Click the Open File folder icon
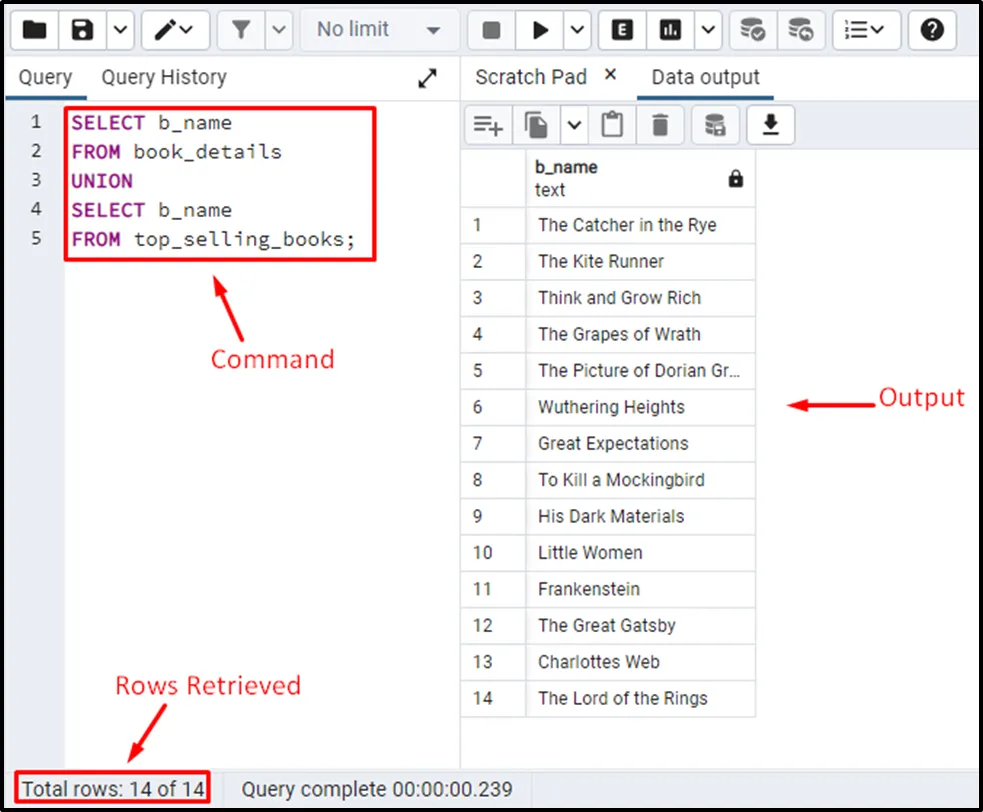 [34, 30]
